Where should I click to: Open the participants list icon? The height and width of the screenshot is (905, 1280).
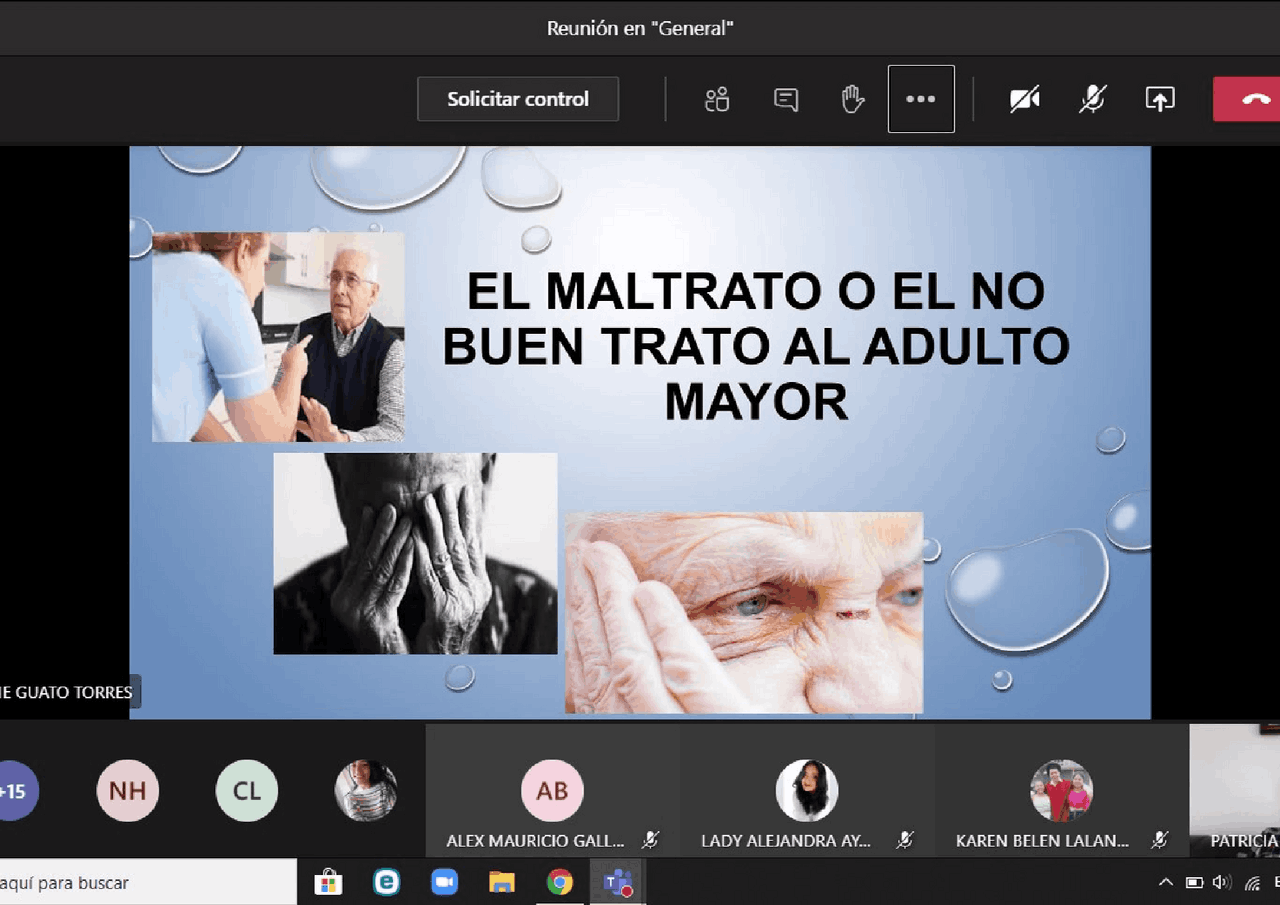(x=717, y=99)
